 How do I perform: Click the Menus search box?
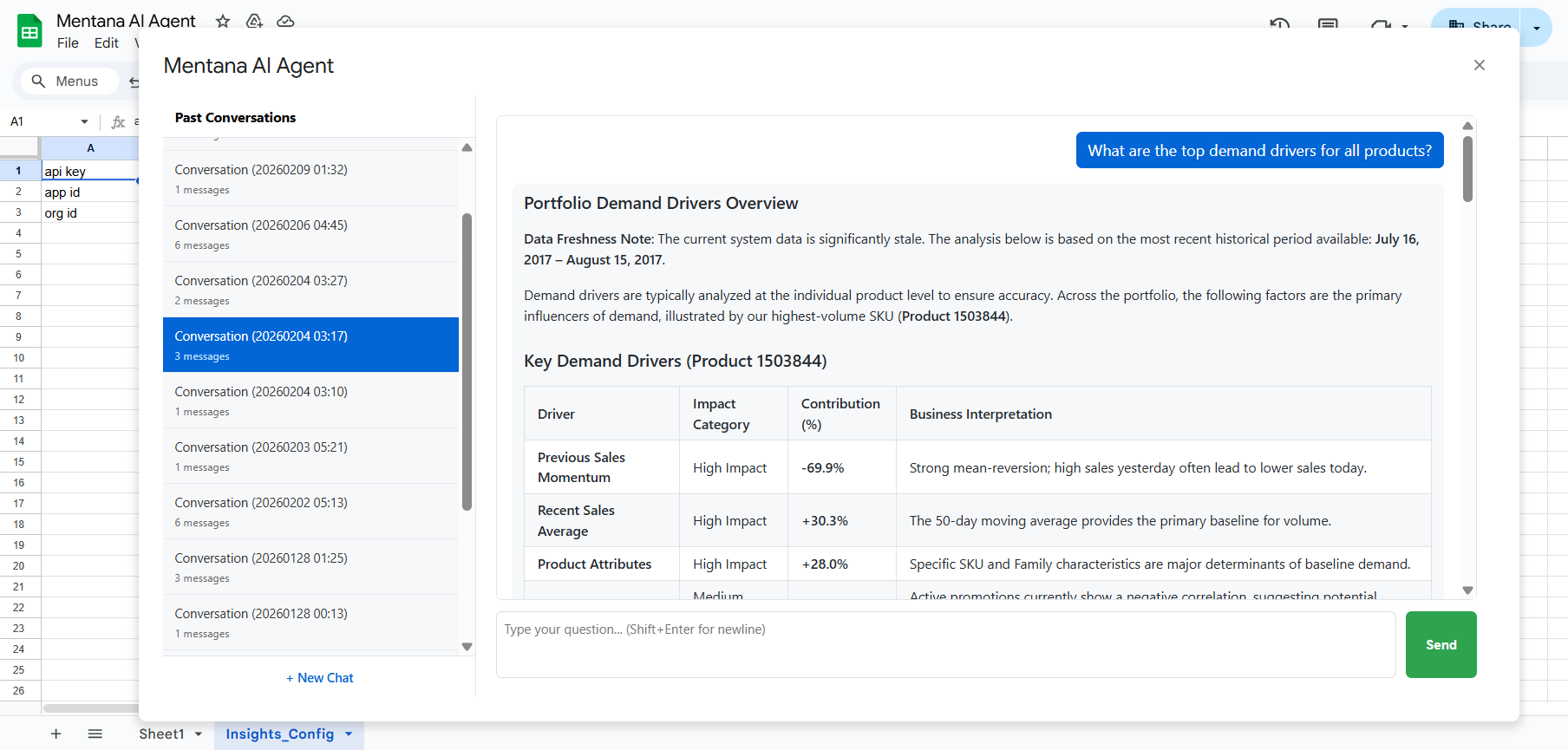pos(69,81)
